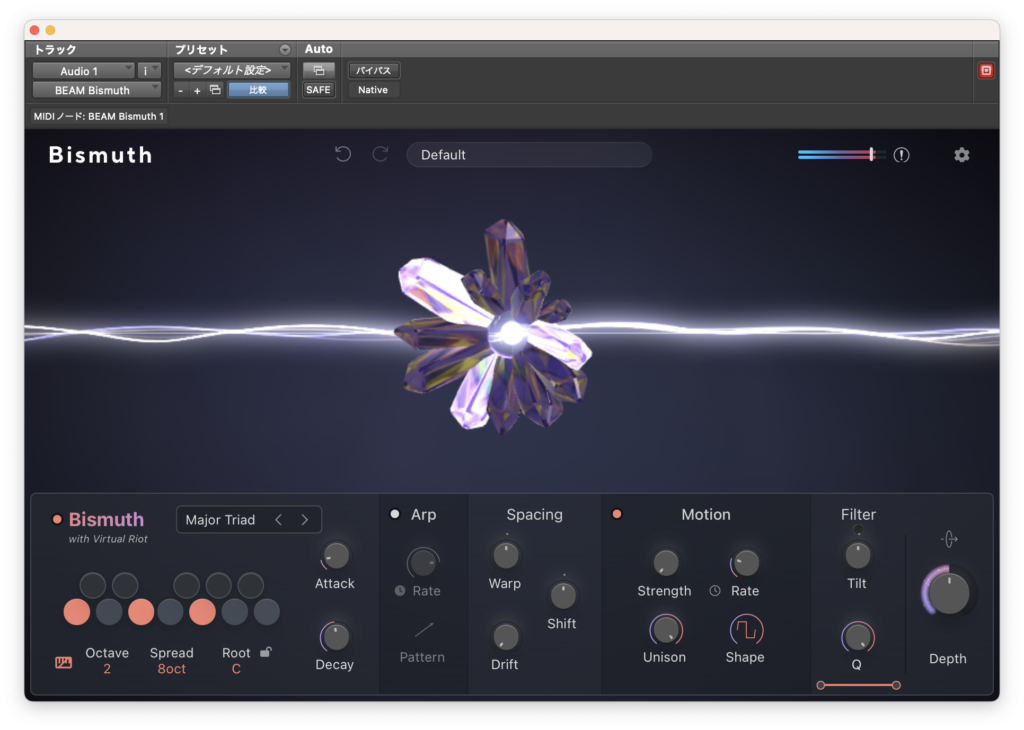
Task: Click the MIDI ノード BEAM Bismuth 1 label
Action: (x=99, y=116)
